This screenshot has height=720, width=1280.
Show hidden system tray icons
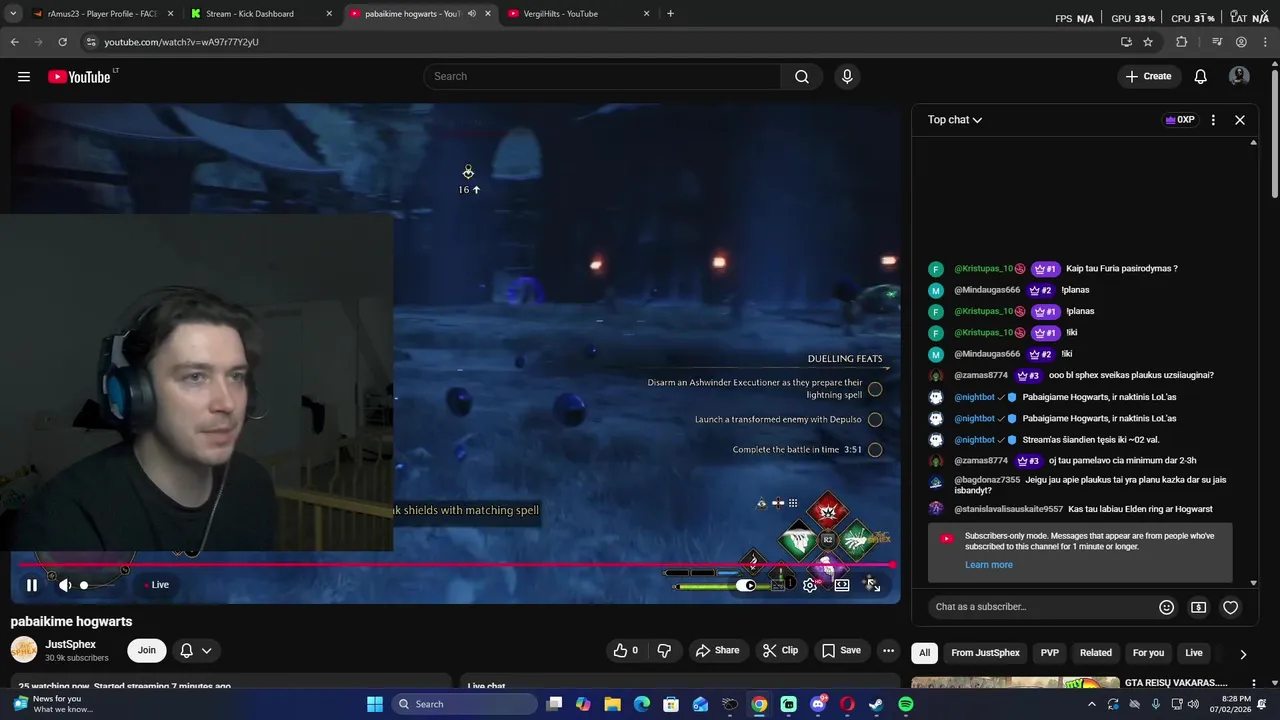pyautogui.click(x=1092, y=704)
